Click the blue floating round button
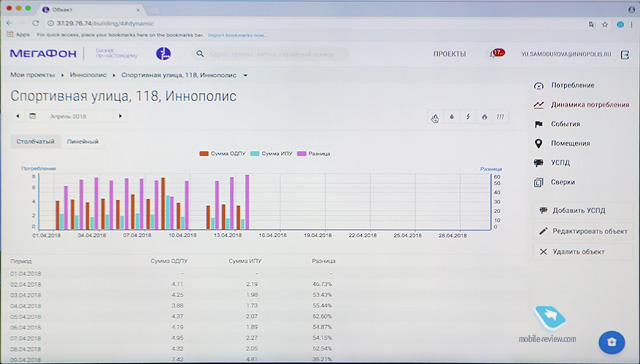Screen dimensions: 640x364 (611, 342)
